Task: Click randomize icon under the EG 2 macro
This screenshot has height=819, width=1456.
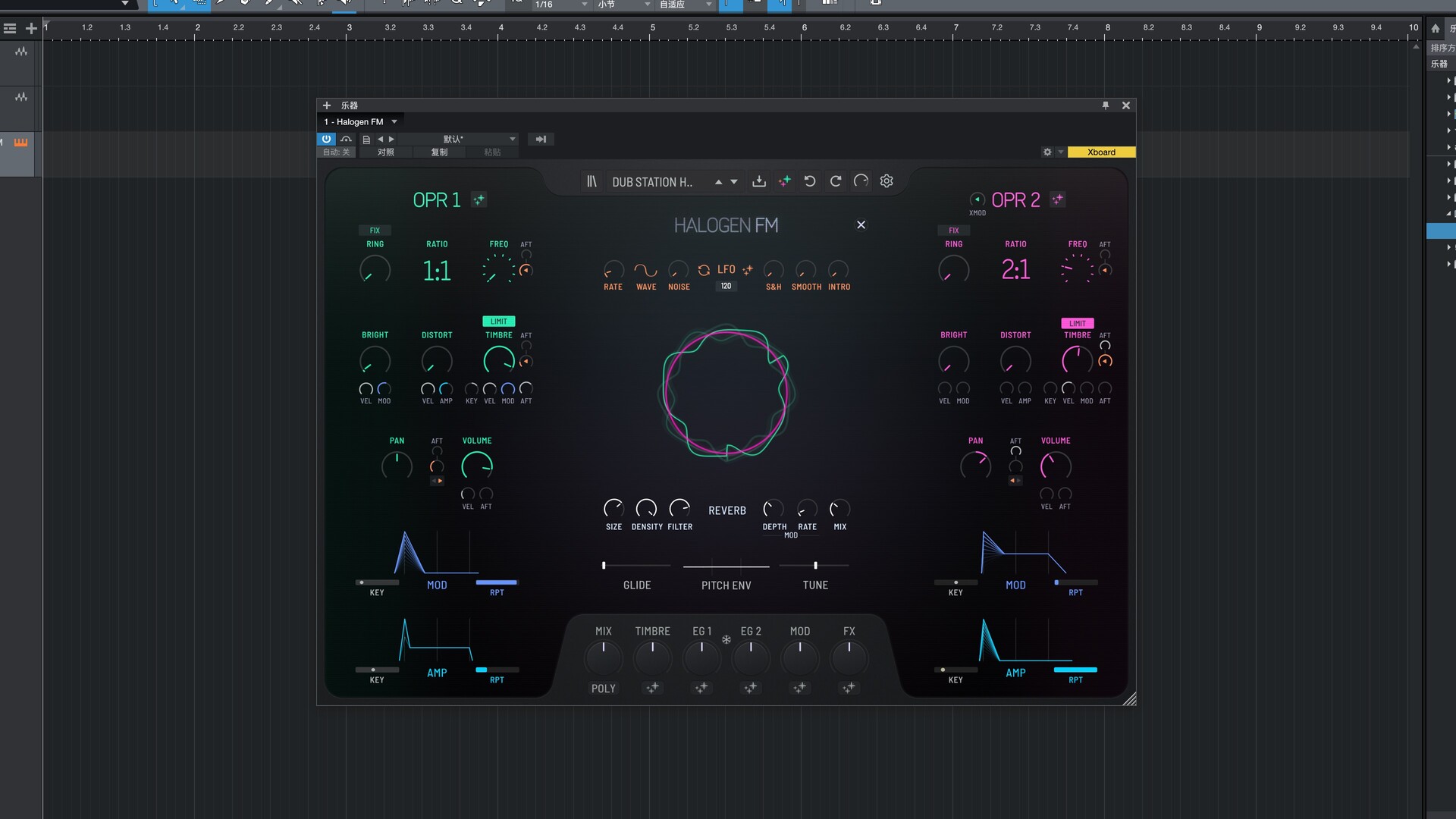Action: pos(751,688)
